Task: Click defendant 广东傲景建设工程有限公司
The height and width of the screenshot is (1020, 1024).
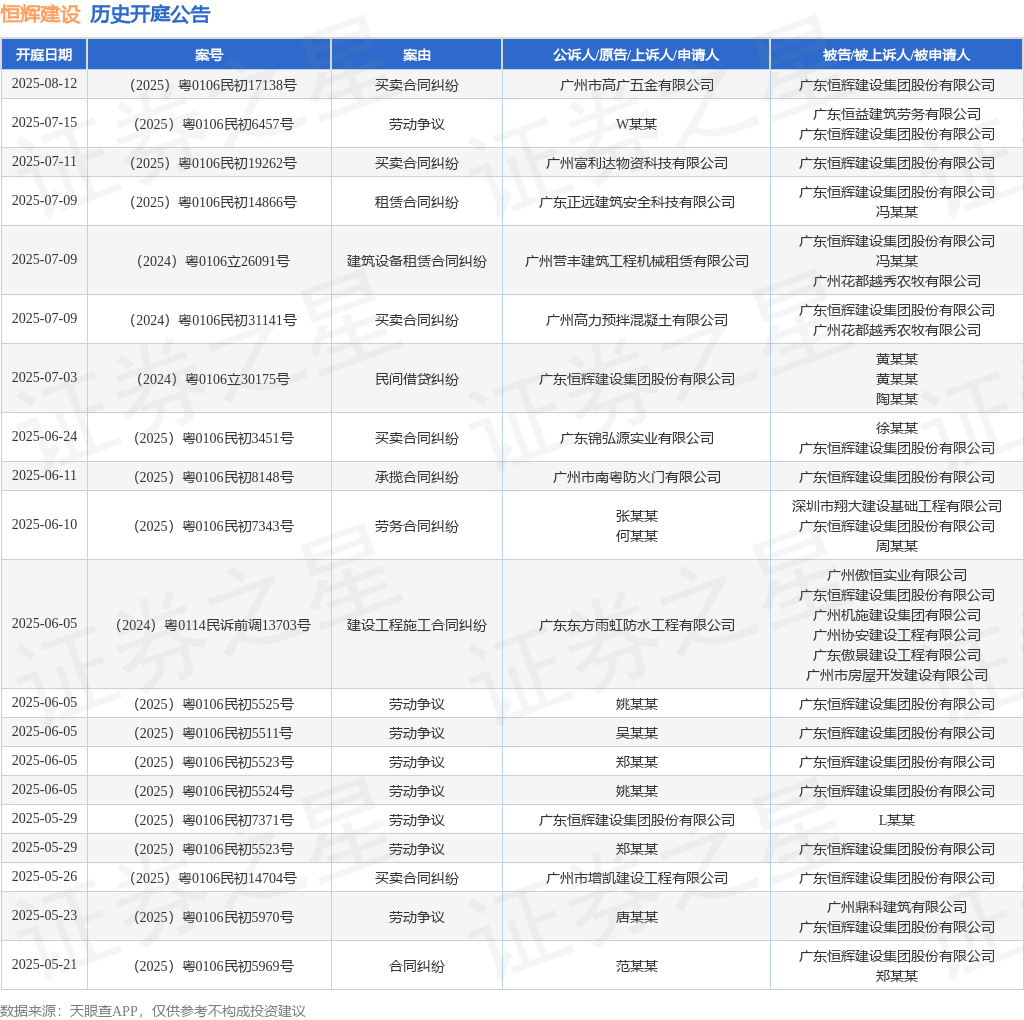Action: coord(897,655)
